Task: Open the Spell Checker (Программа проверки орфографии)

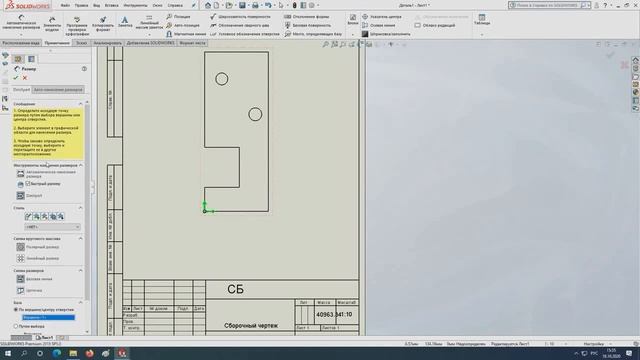Action: (77, 25)
